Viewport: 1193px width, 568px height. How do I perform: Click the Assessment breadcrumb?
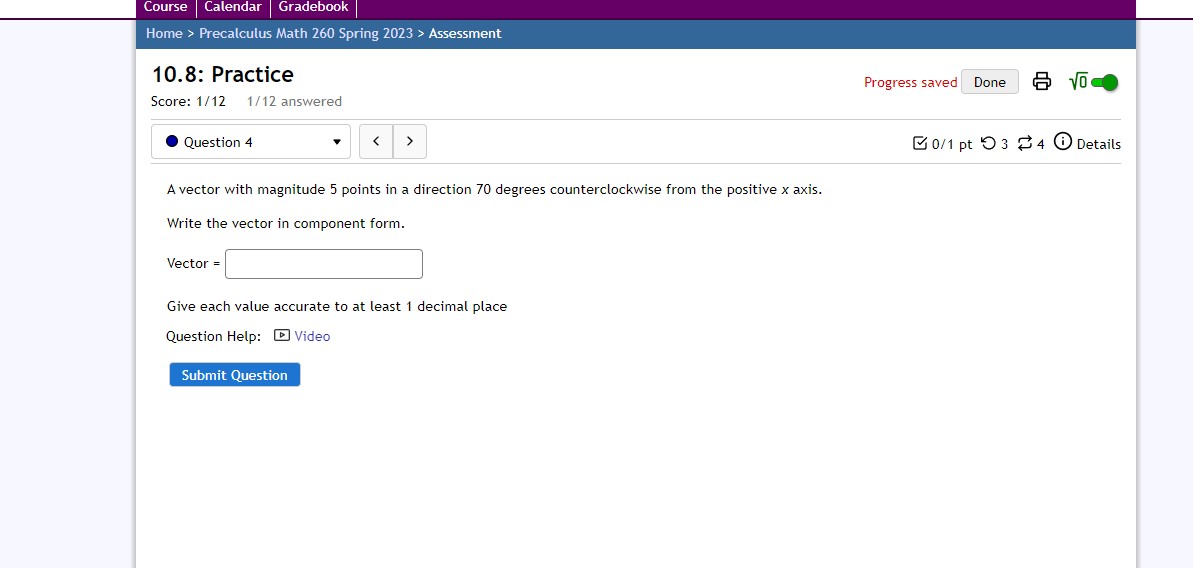coord(465,33)
